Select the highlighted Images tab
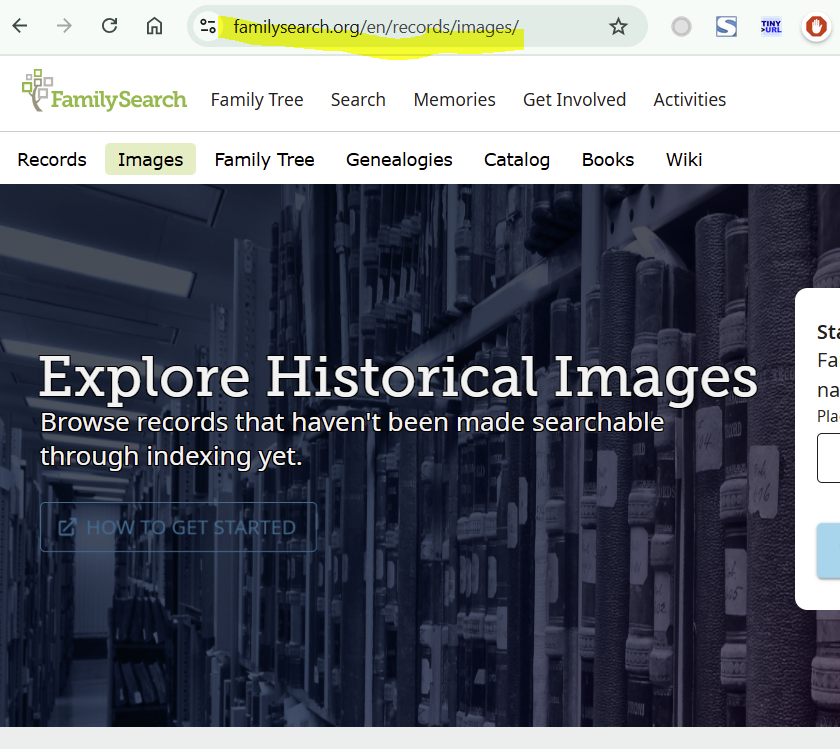 pos(151,160)
